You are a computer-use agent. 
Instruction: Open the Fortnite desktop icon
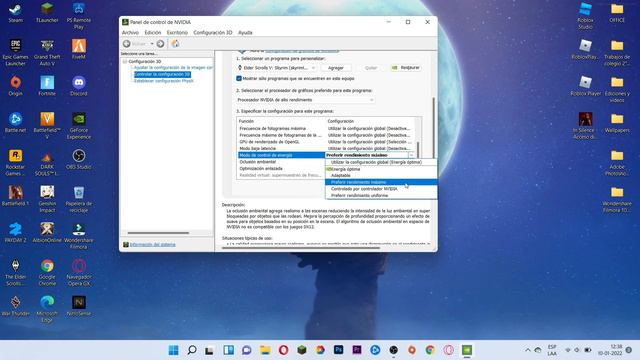pos(47,86)
